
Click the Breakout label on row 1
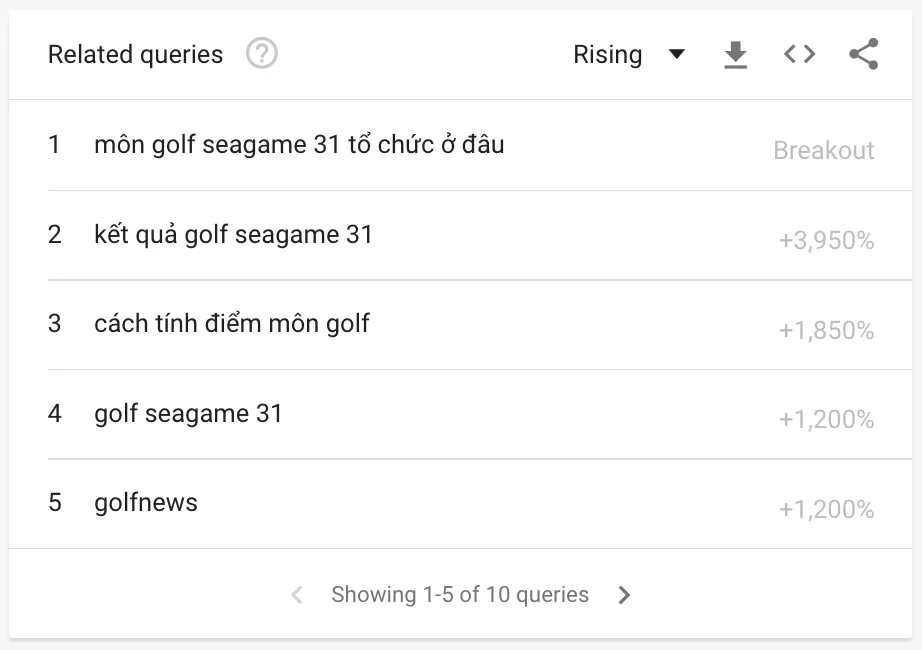[824, 150]
